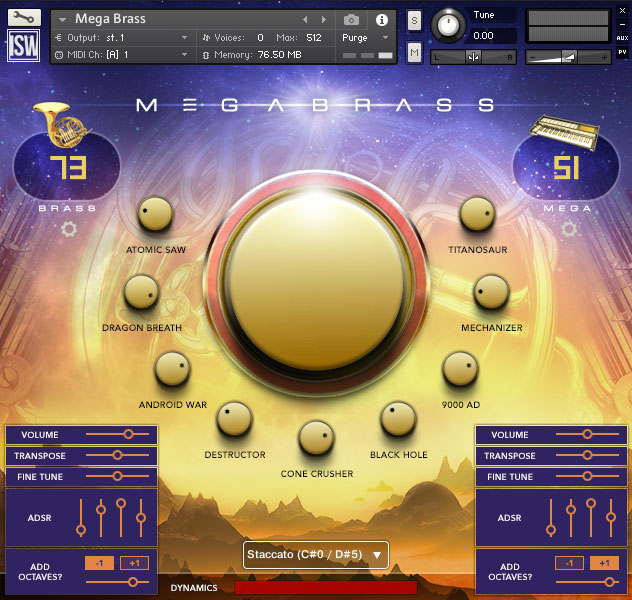Screen dimensions: 632x600
Task: Click the Brass layer value 73
Action: pos(68,168)
